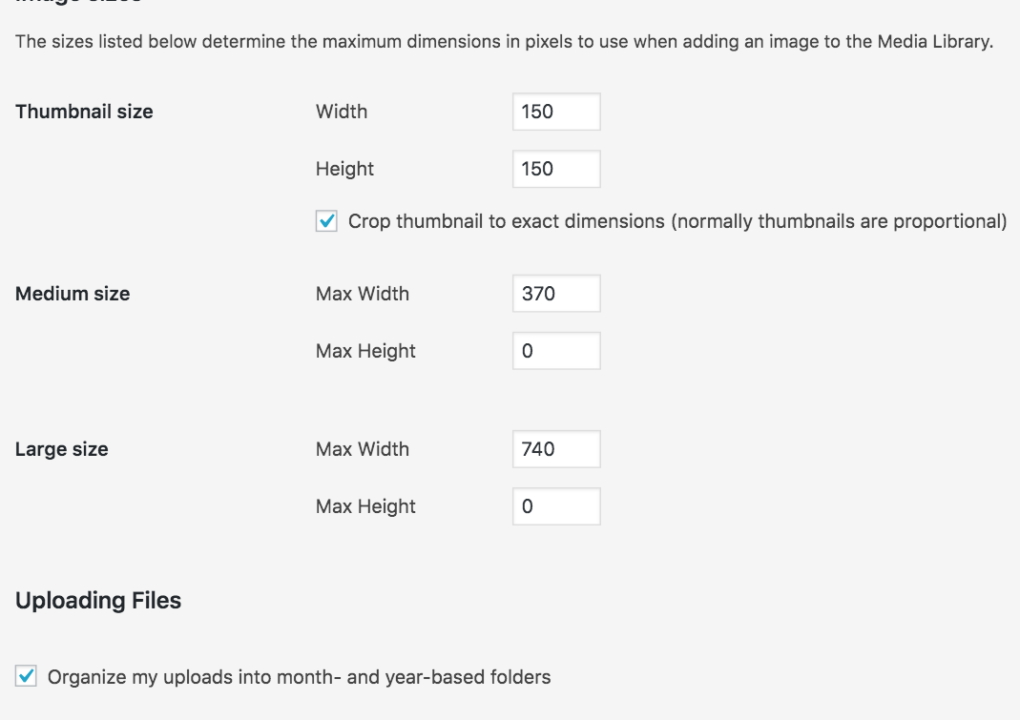Click the 'Max Height' label for Large size
This screenshot has width=1020, height=720.
coord(366,506)
